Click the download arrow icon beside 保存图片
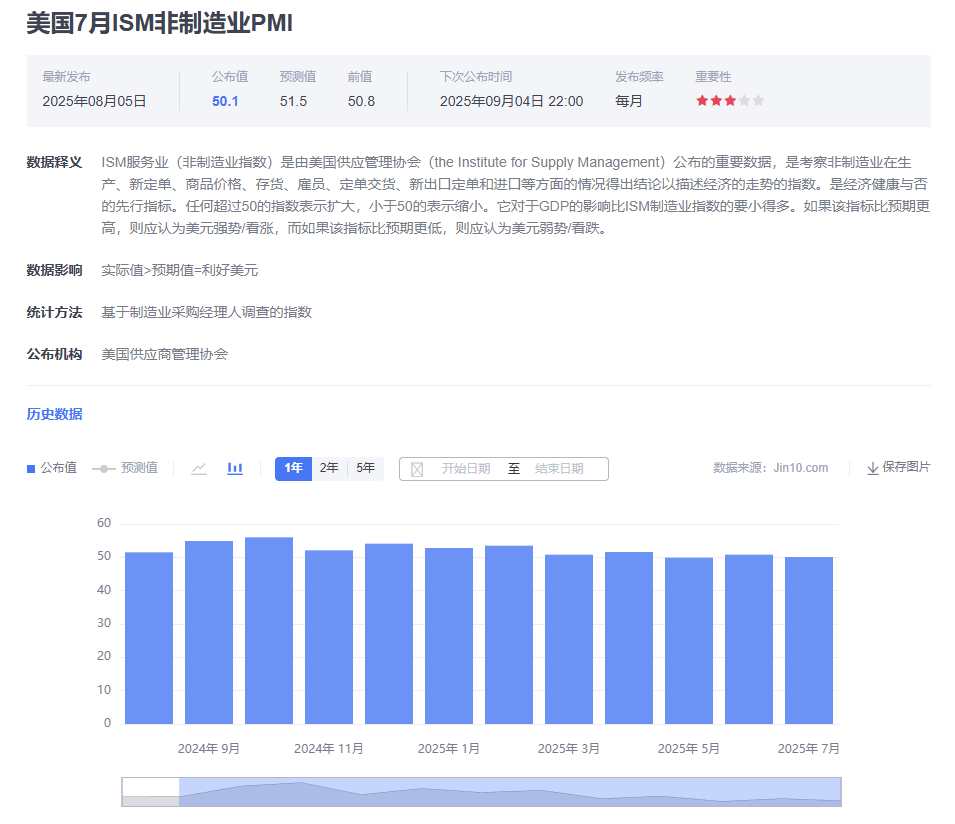 pyautogui.click(x=873, y=468)
